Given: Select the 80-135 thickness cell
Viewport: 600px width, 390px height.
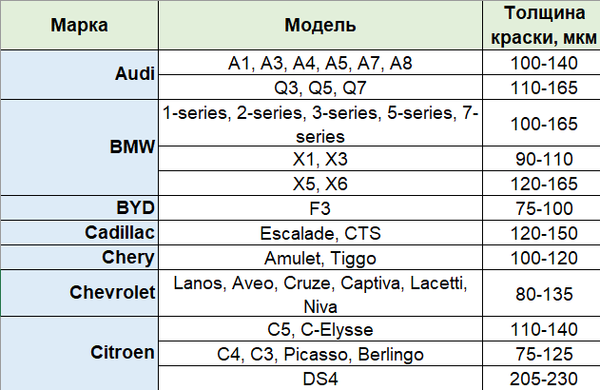Looking at the screenshot, I should [541, 293].
